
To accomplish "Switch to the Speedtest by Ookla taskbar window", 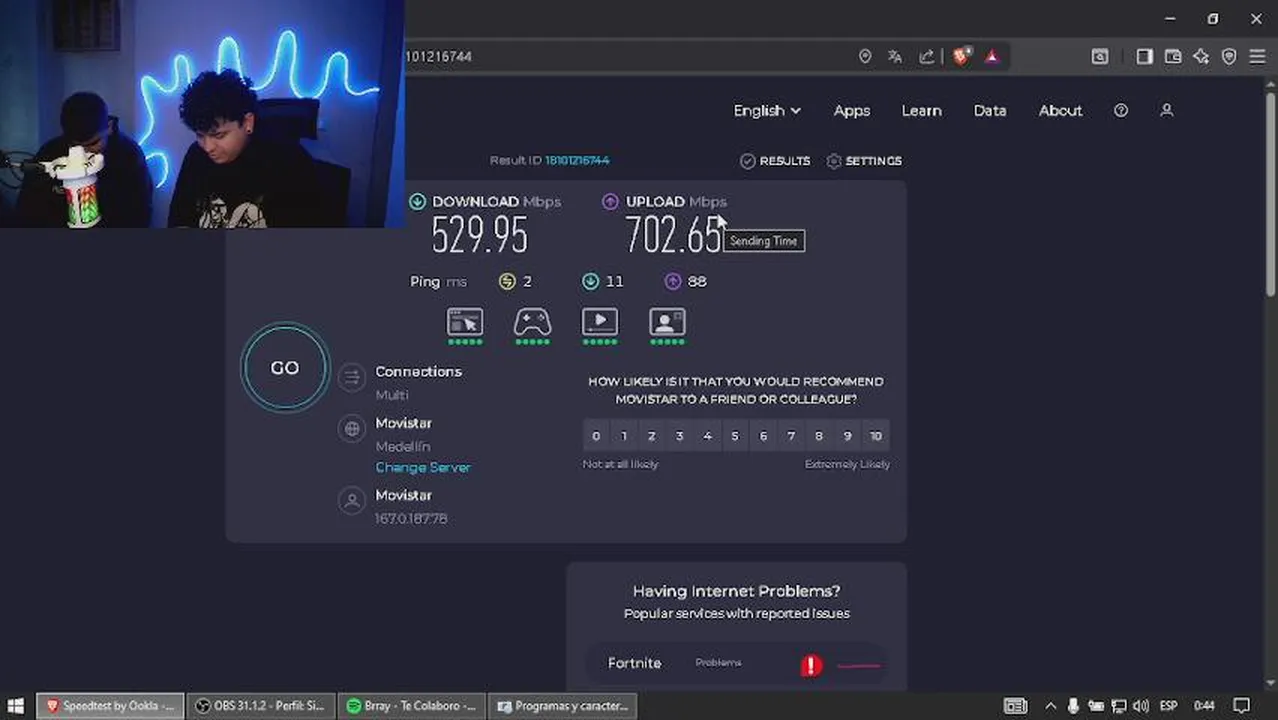I will point(110,706).
